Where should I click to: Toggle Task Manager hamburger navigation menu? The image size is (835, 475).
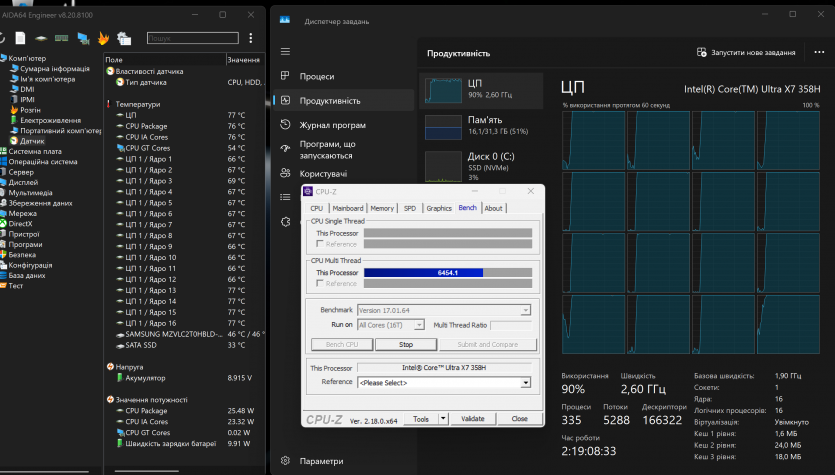(x=286, y=51)
